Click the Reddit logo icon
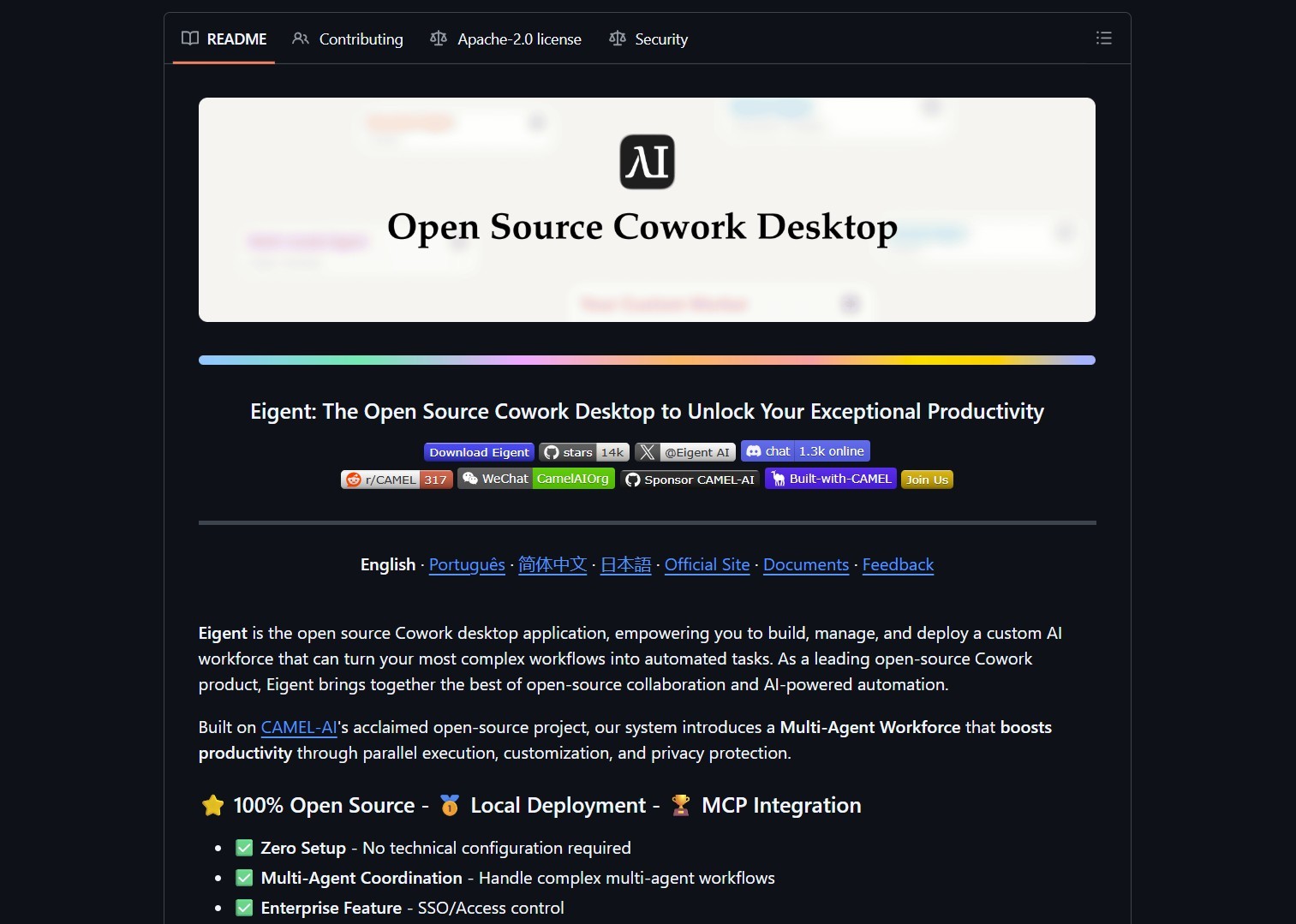This screenshot has height=924, width=1296. [353, 480]
